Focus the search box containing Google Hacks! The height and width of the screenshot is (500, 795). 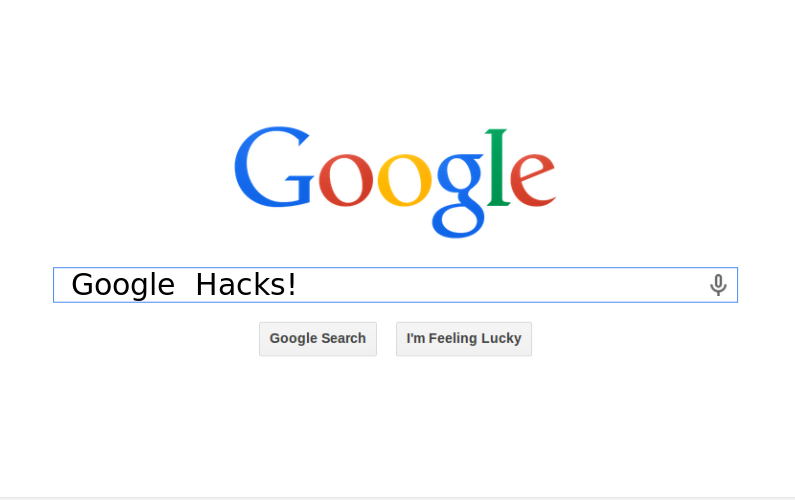pos(395,285)
